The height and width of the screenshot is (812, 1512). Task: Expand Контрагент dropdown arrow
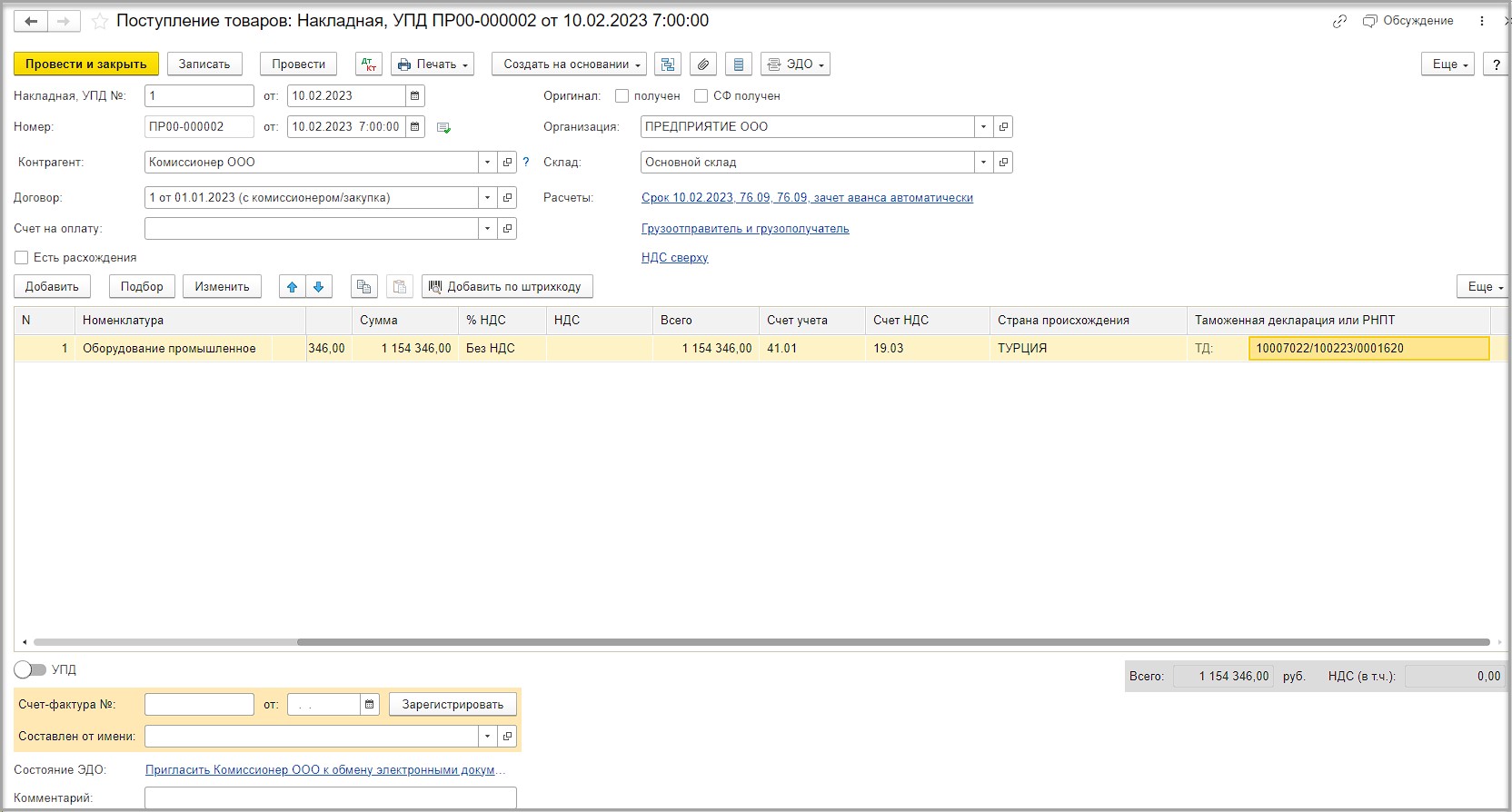(x=488, y=162)
